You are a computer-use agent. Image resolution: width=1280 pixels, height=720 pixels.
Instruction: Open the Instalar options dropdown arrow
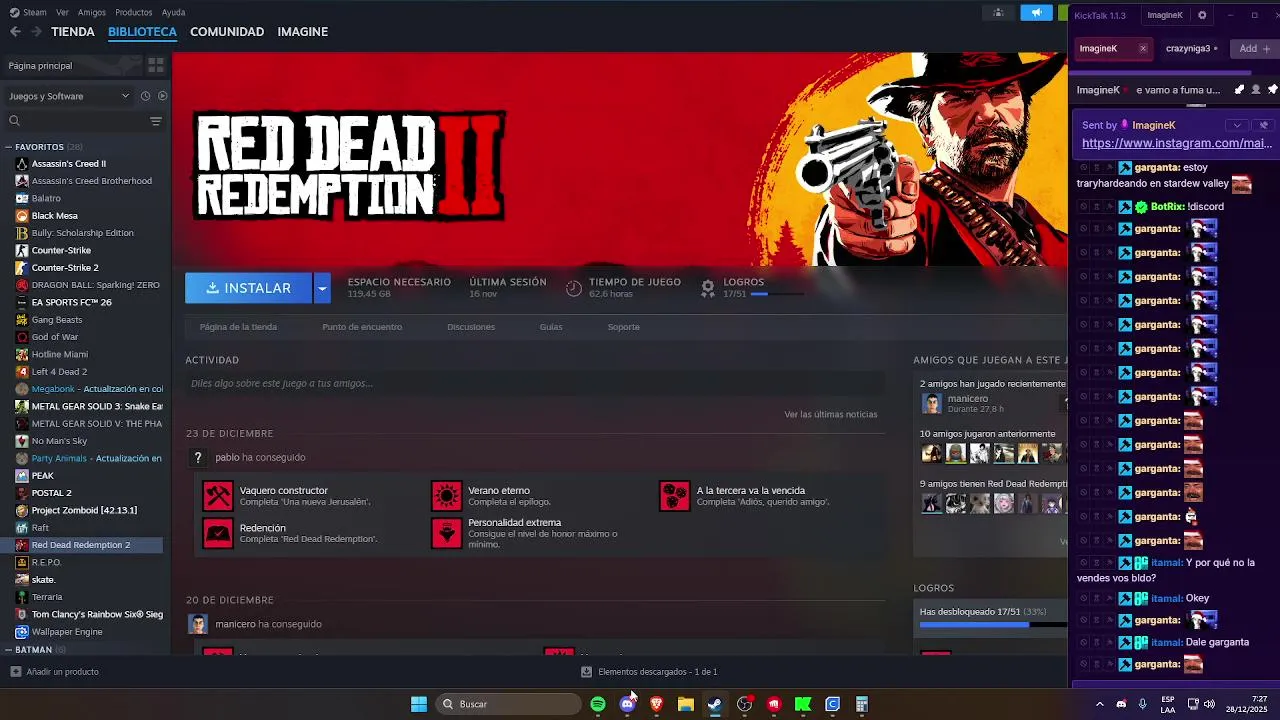point(322,288)
